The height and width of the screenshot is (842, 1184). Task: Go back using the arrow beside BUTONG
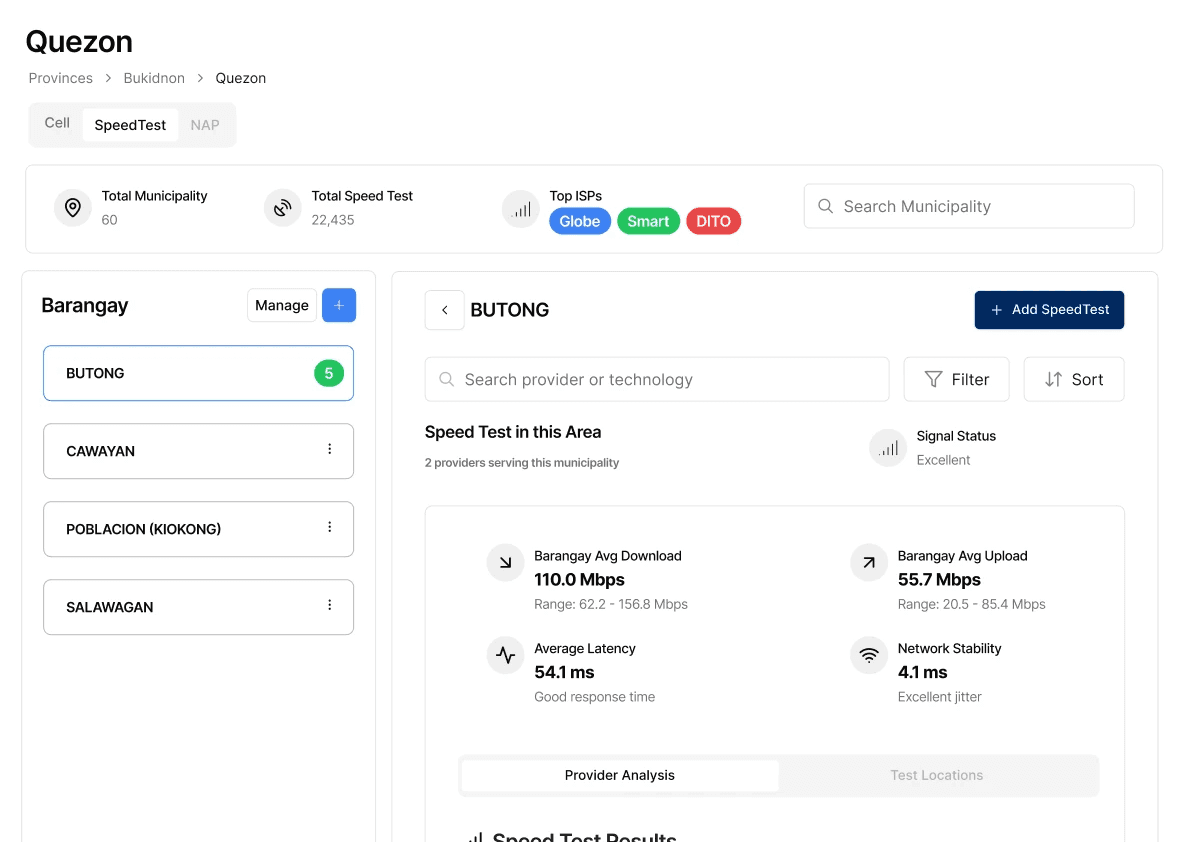(x=445, y=310)
